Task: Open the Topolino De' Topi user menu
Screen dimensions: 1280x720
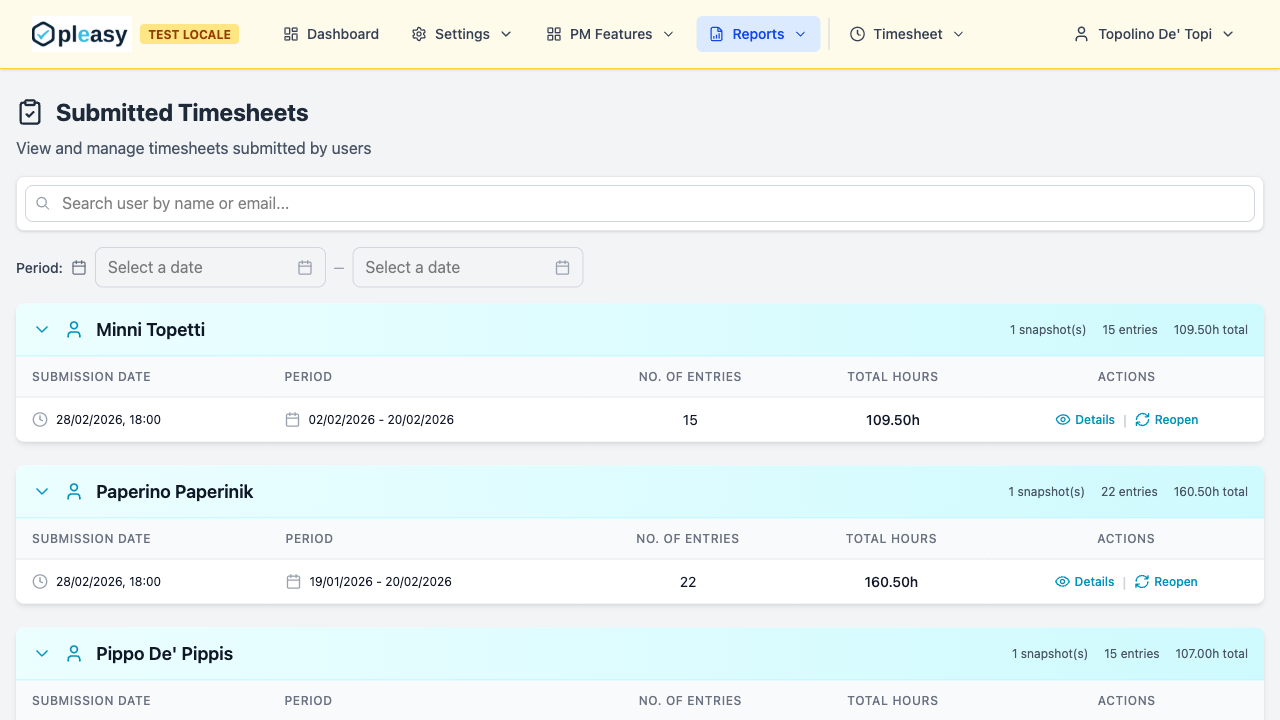Action: coord(1154,34)
